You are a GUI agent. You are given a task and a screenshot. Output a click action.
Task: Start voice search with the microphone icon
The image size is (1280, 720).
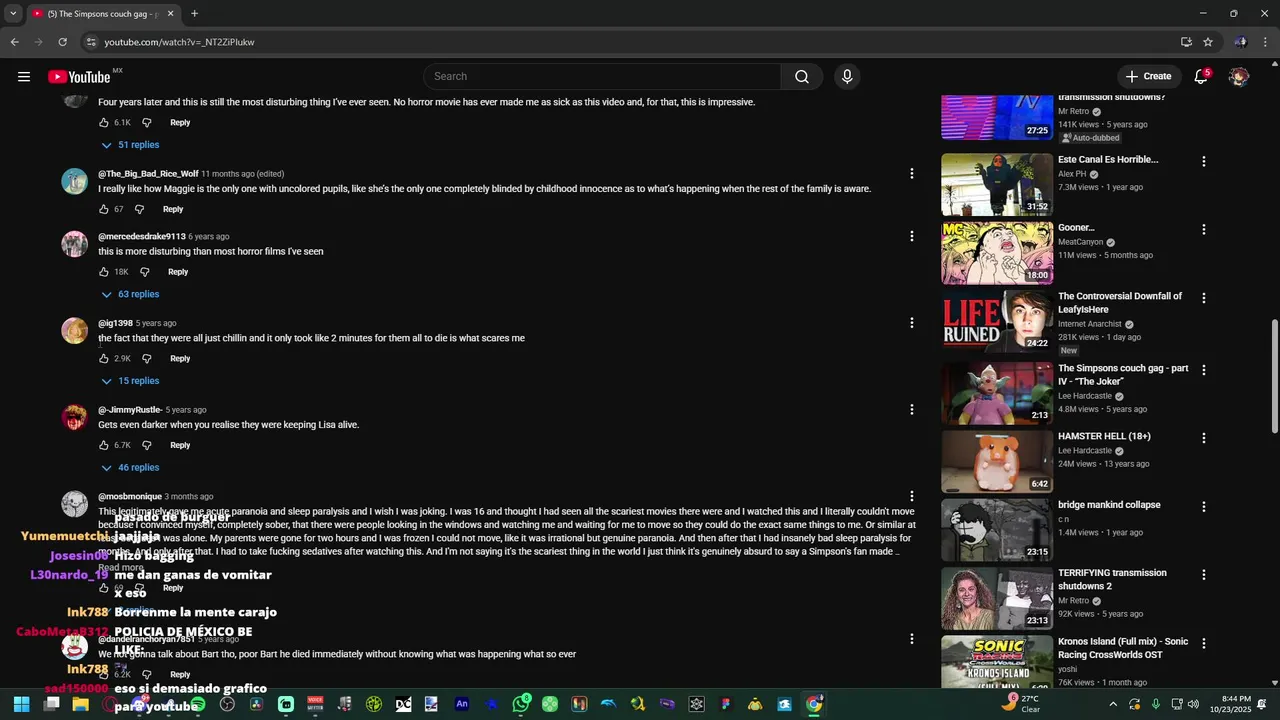847,77
